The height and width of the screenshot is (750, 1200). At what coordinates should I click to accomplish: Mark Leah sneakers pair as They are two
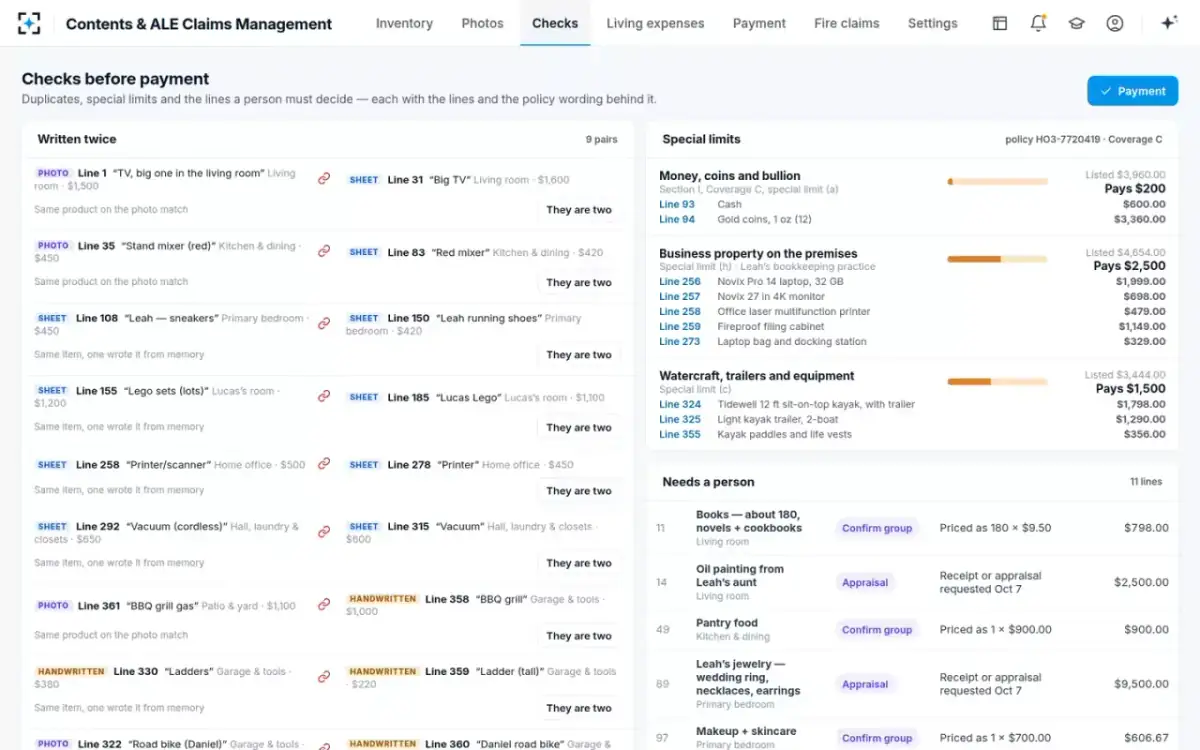579,355
